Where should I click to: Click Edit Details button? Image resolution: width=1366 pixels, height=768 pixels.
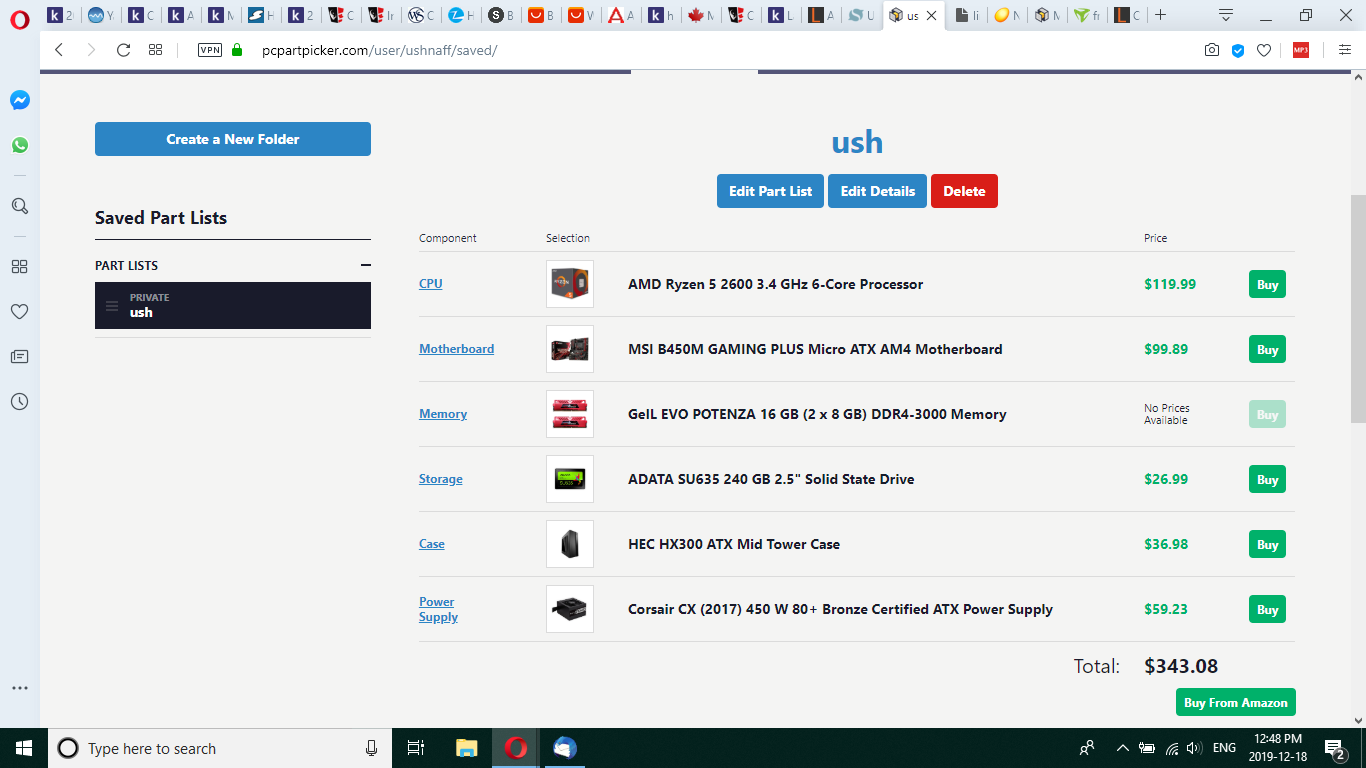pyautogui.click(x=877, y=191)
